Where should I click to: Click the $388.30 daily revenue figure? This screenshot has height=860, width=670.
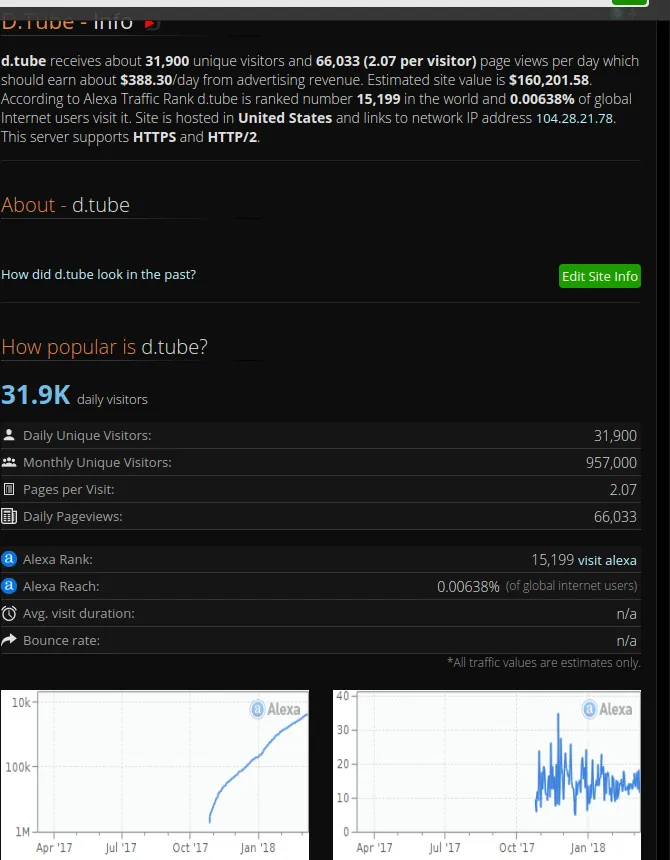146,80
